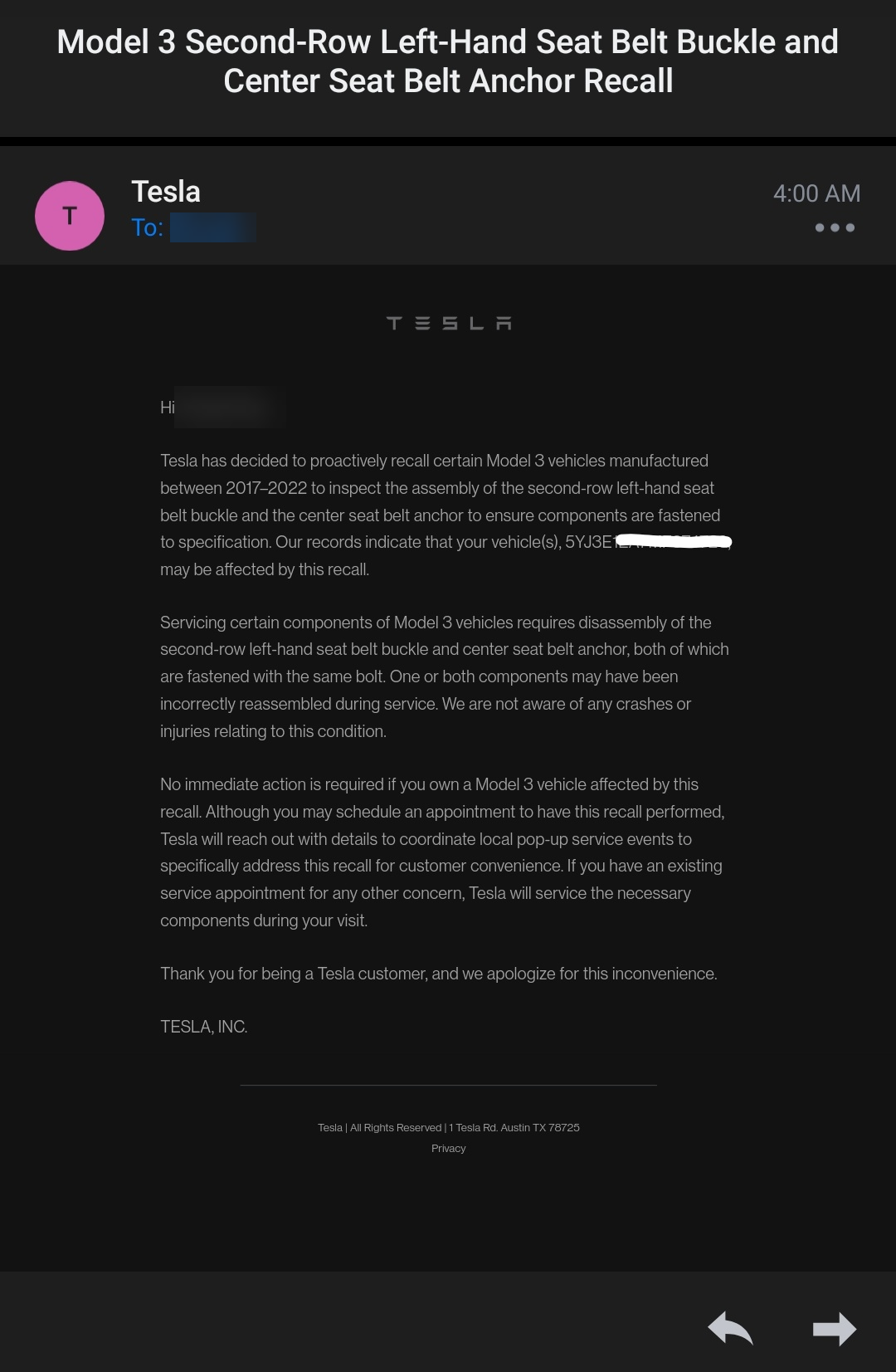Click the 'Hi' greeting line
Viewport: 896px width, 1372px height.
coord(168,408)
